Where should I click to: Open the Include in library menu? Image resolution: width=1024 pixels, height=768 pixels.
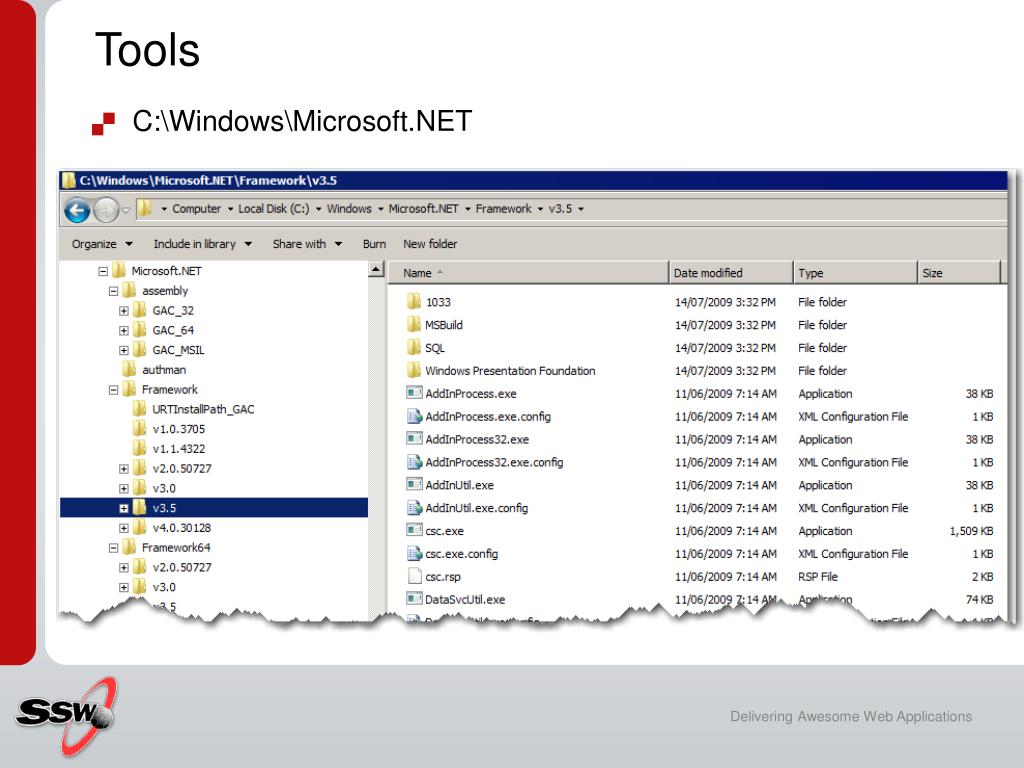[202, 244]
